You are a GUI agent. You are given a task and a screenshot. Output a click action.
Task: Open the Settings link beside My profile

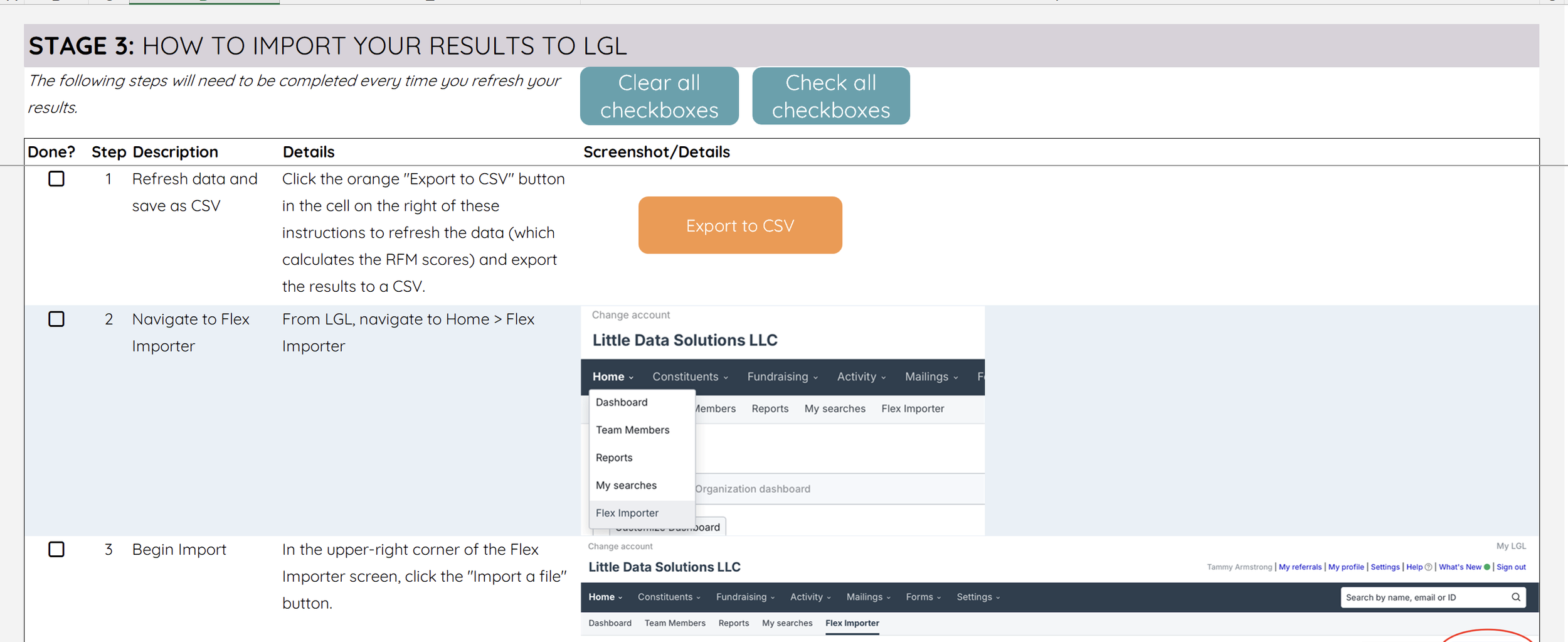point(1385,567)
